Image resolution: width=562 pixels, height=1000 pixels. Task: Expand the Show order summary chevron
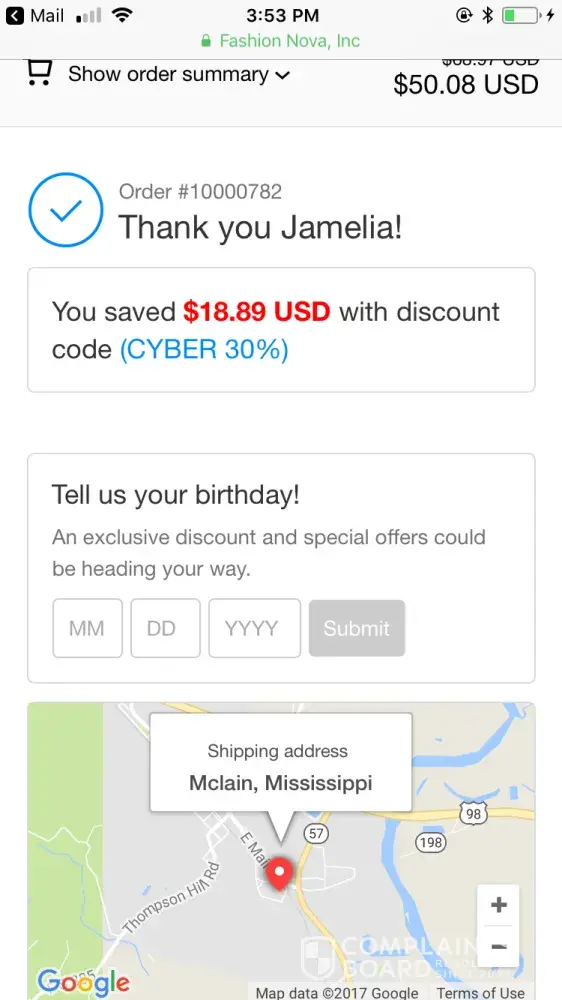point(282,75)
